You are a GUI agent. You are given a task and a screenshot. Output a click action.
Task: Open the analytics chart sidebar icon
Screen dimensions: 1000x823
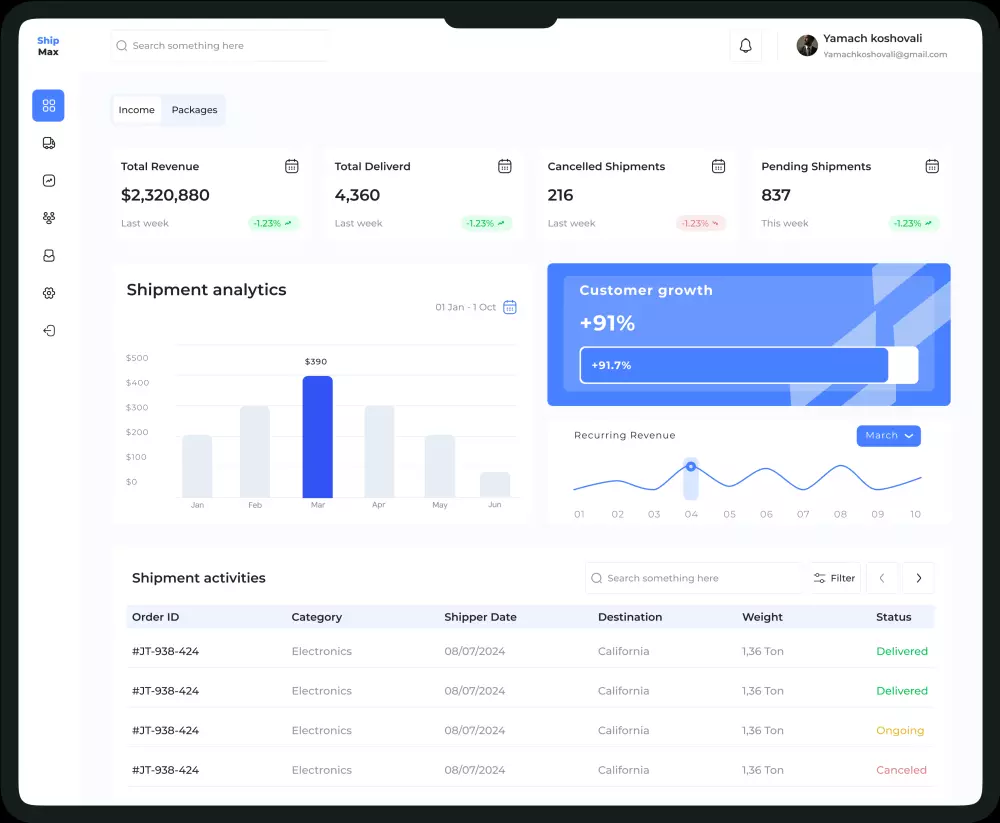(48, 181)
